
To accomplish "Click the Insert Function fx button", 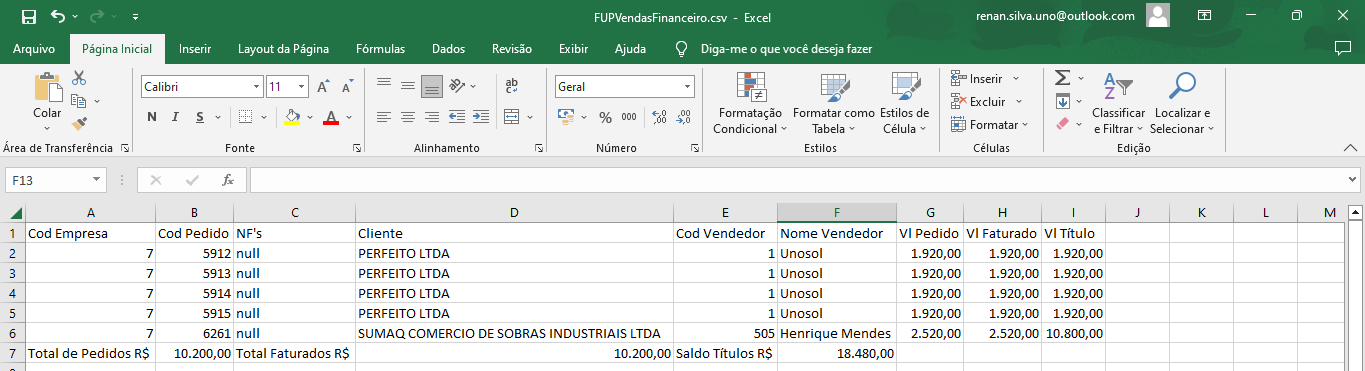I will click(228, 180).
